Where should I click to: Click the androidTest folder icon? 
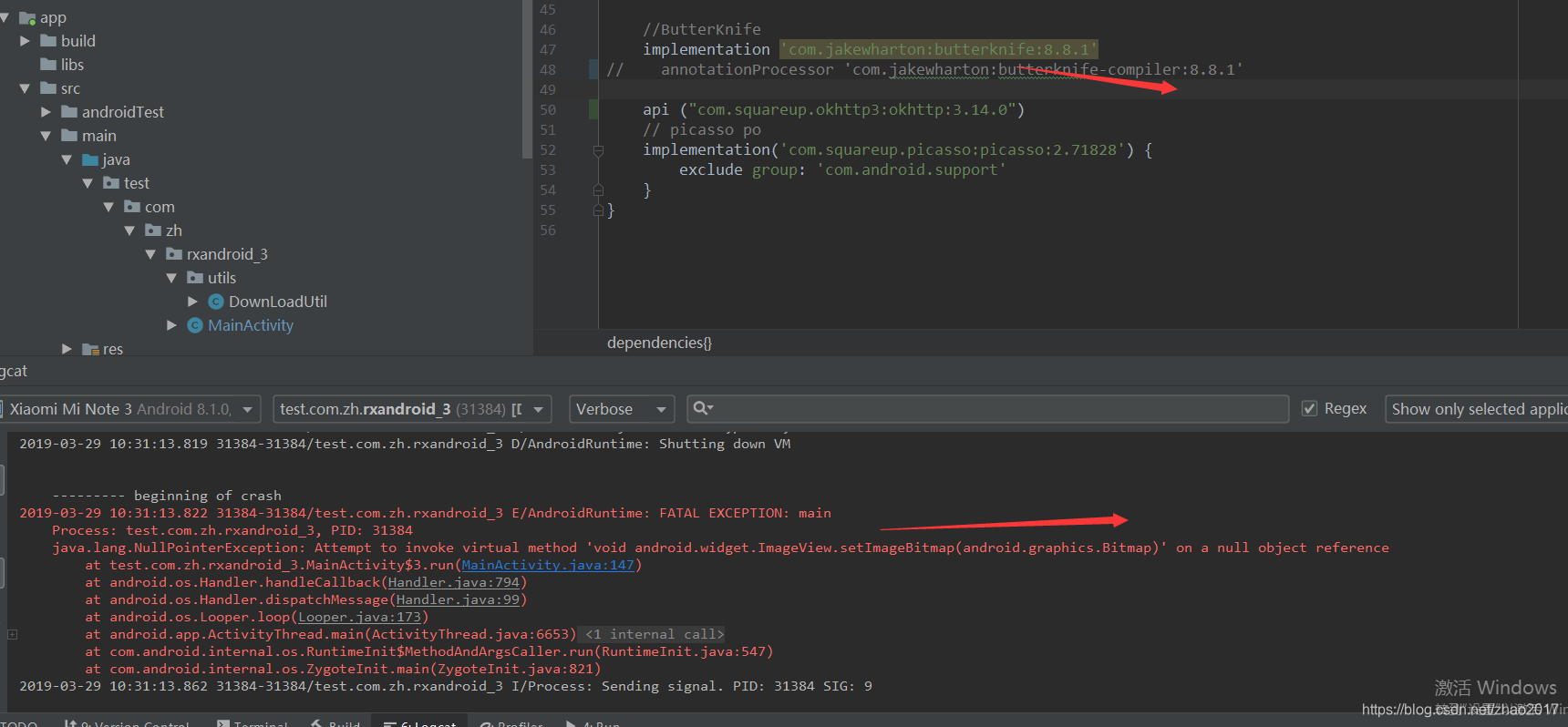tap(69, 112)
